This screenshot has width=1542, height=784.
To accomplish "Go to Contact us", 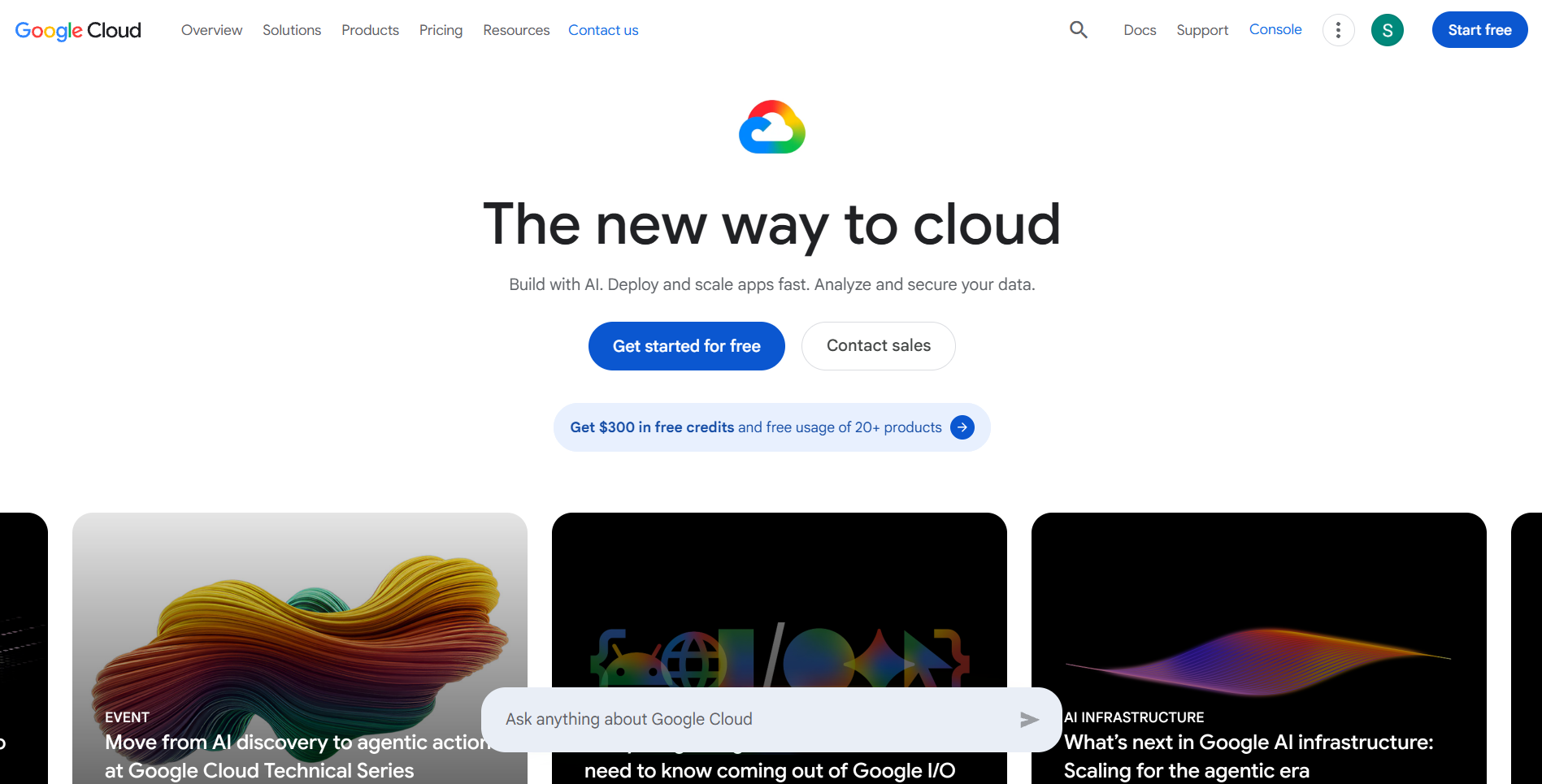I will tap(603, 30).
